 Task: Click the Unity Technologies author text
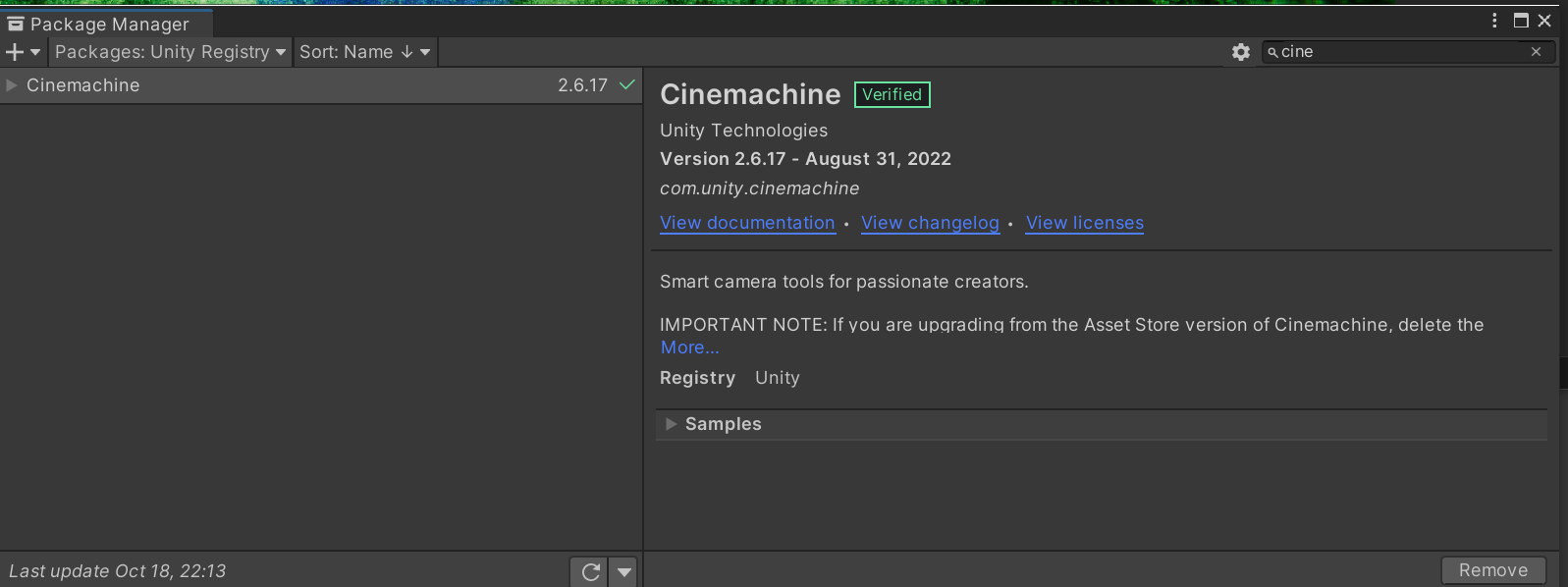click(743, 131)
